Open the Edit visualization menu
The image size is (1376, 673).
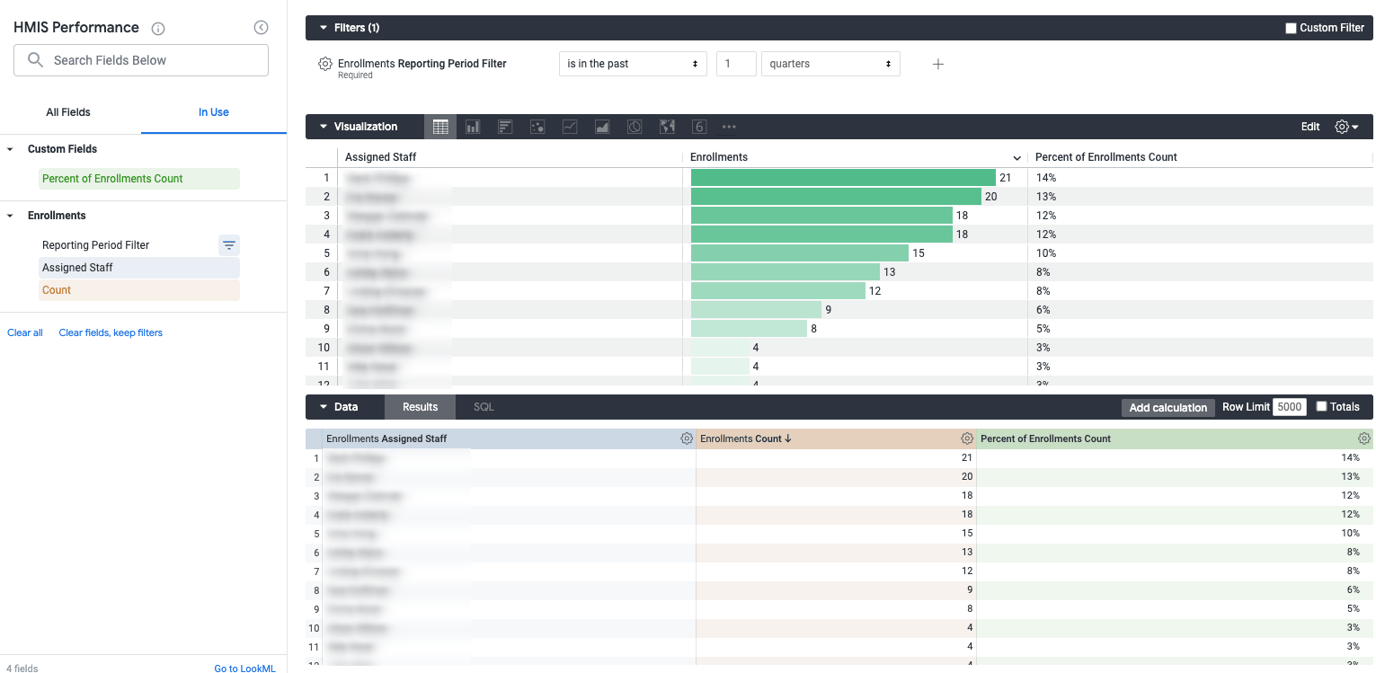point(1310,127)
